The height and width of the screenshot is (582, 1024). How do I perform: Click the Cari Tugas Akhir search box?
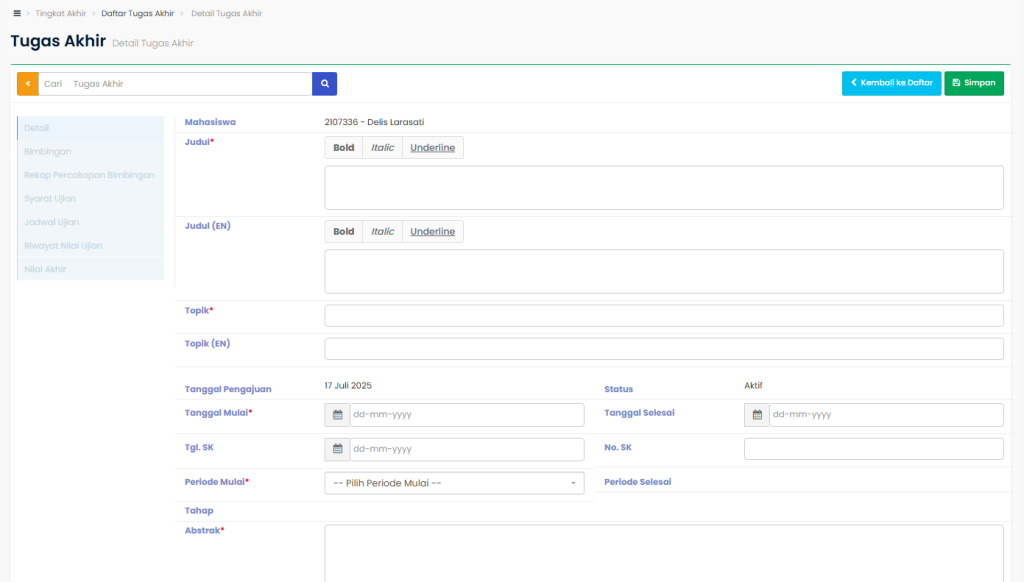[175, 84]
